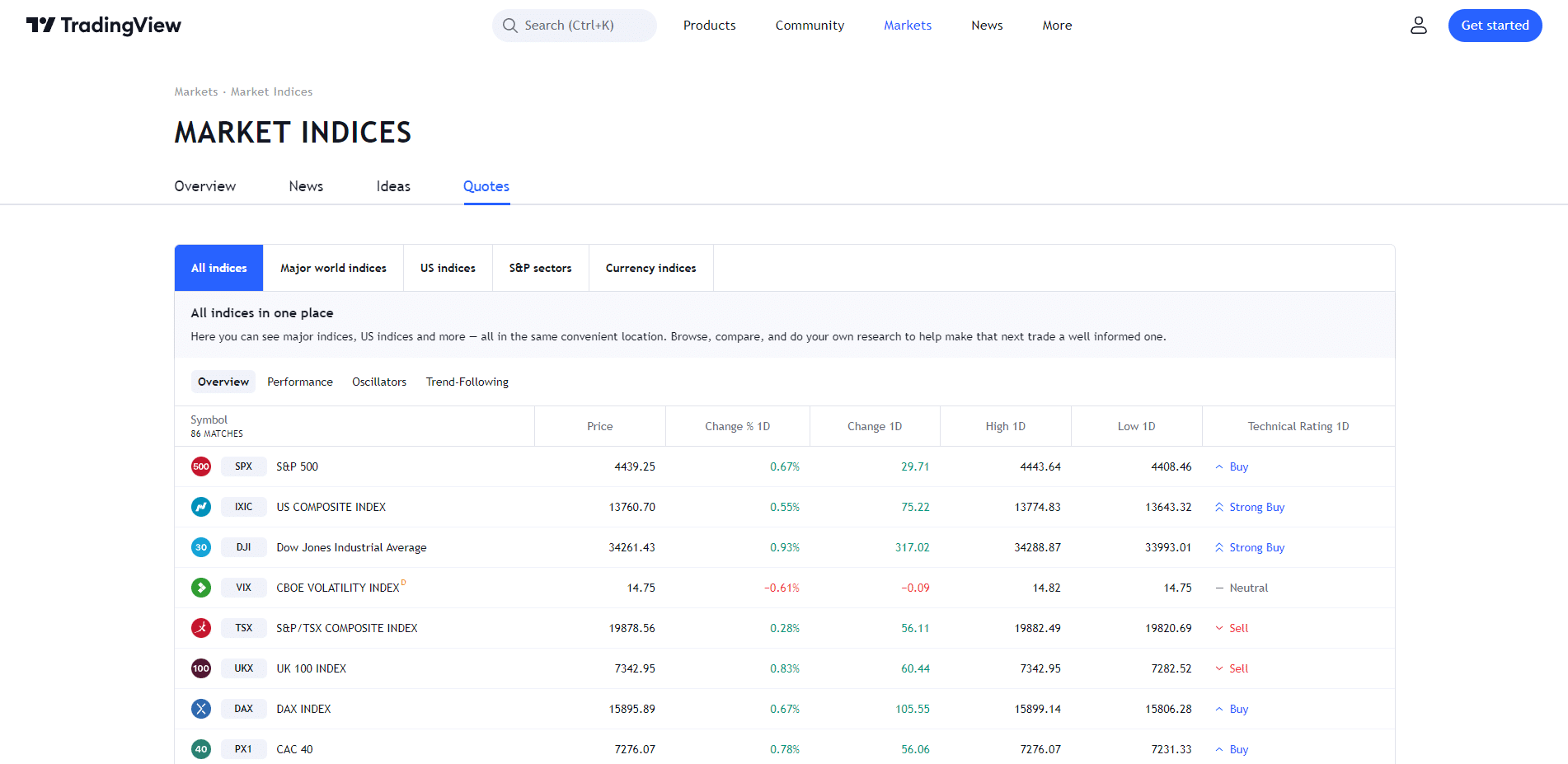Screen dimensions: 1568x764
Task: Open the Products menu
Action: coord(709,26)
